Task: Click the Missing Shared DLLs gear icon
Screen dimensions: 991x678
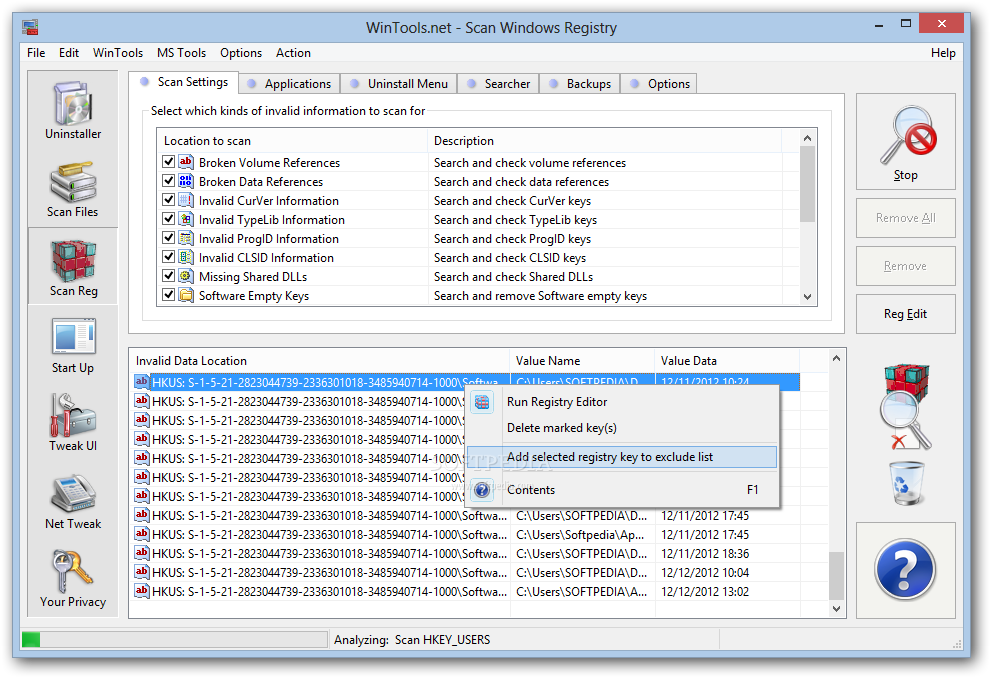Action: point(186,276)
